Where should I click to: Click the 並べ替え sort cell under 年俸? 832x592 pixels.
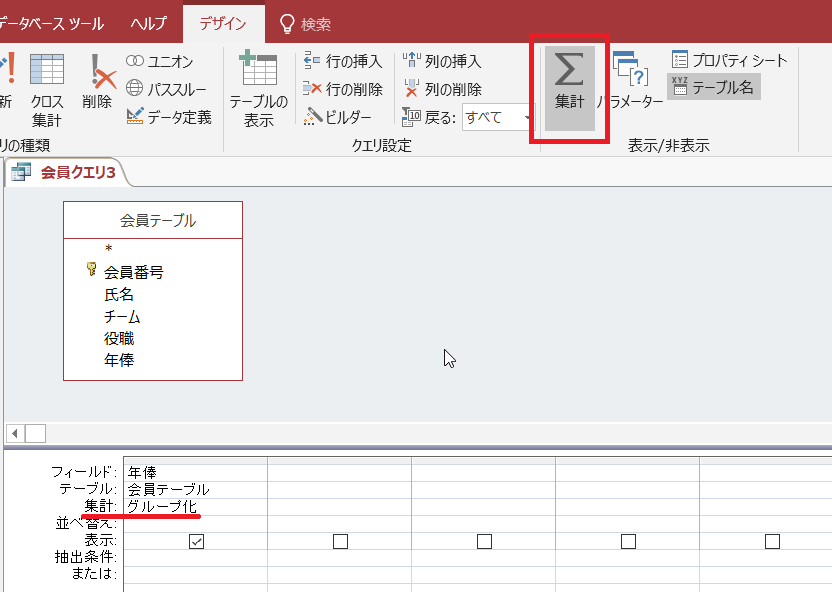tap(195, 524)
